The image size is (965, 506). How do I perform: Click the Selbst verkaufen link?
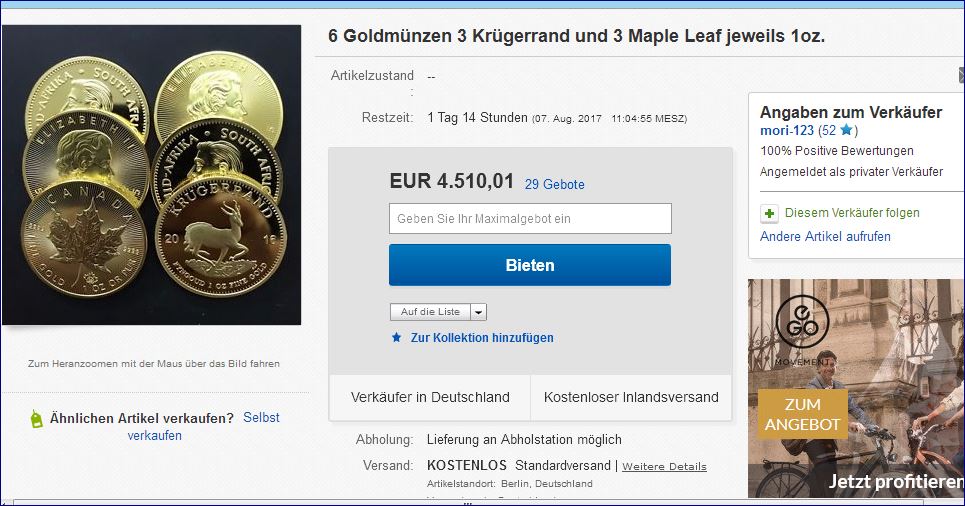tap(202, 426)
